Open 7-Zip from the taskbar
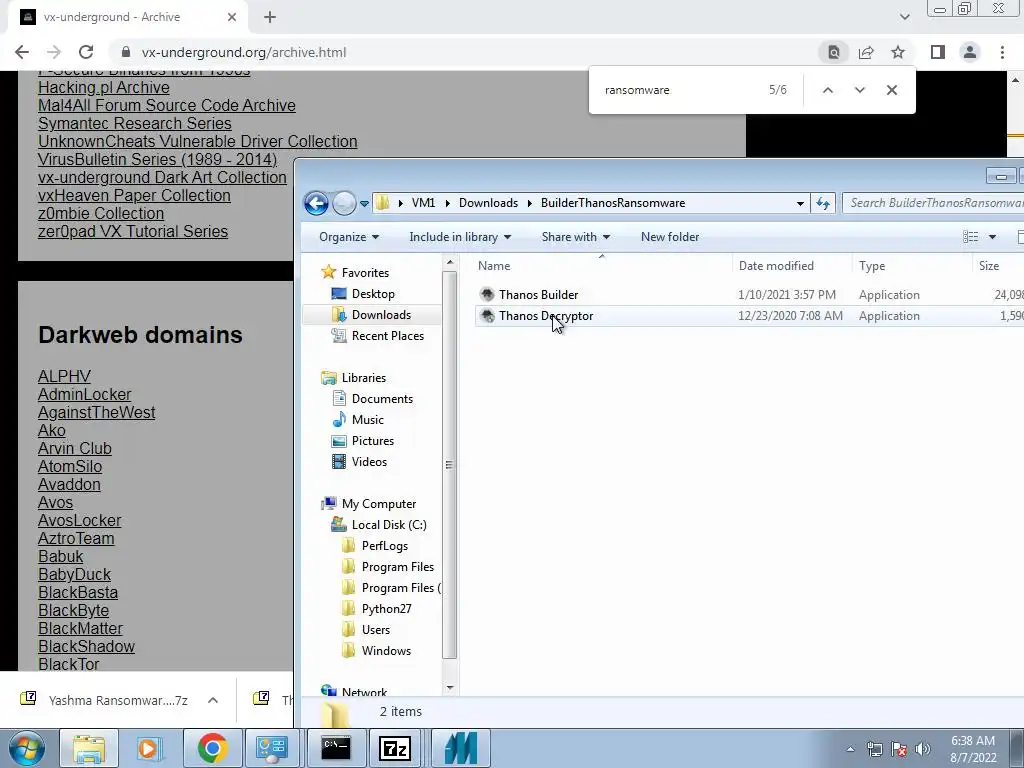The width and height of the screenshot is (1024, 768). click(394, 748)
